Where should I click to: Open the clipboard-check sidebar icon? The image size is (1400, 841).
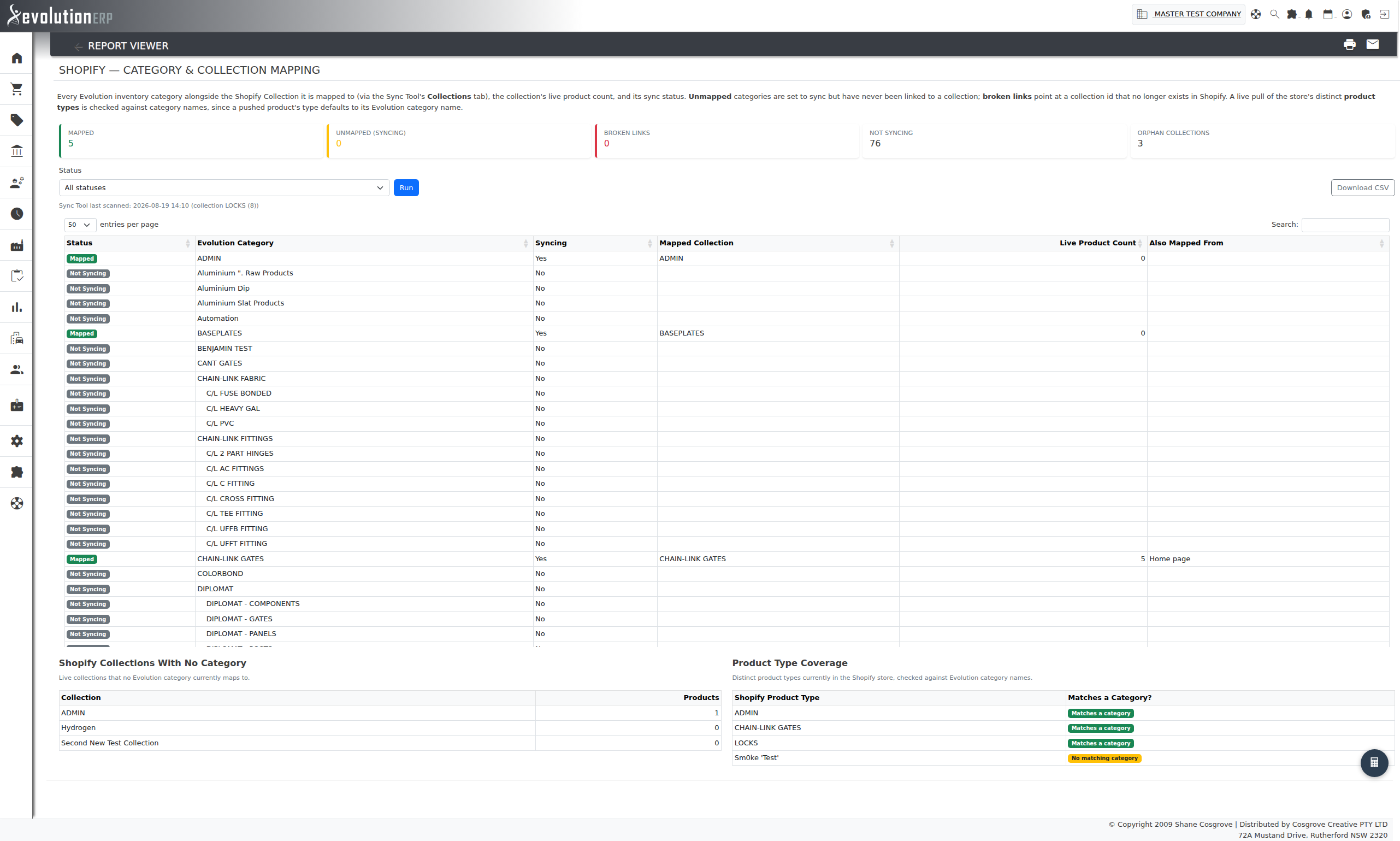point(17,276)
